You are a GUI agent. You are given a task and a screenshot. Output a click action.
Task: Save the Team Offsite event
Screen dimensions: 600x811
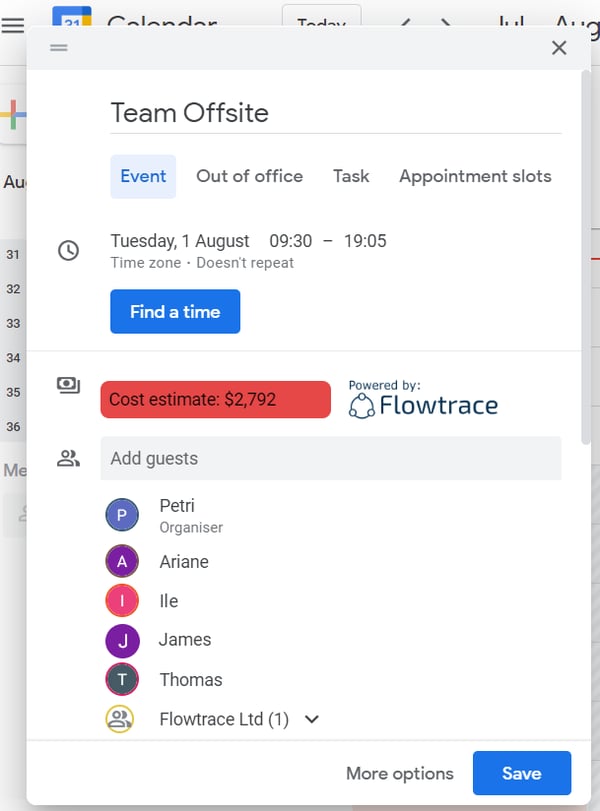[x=521, y=773]
